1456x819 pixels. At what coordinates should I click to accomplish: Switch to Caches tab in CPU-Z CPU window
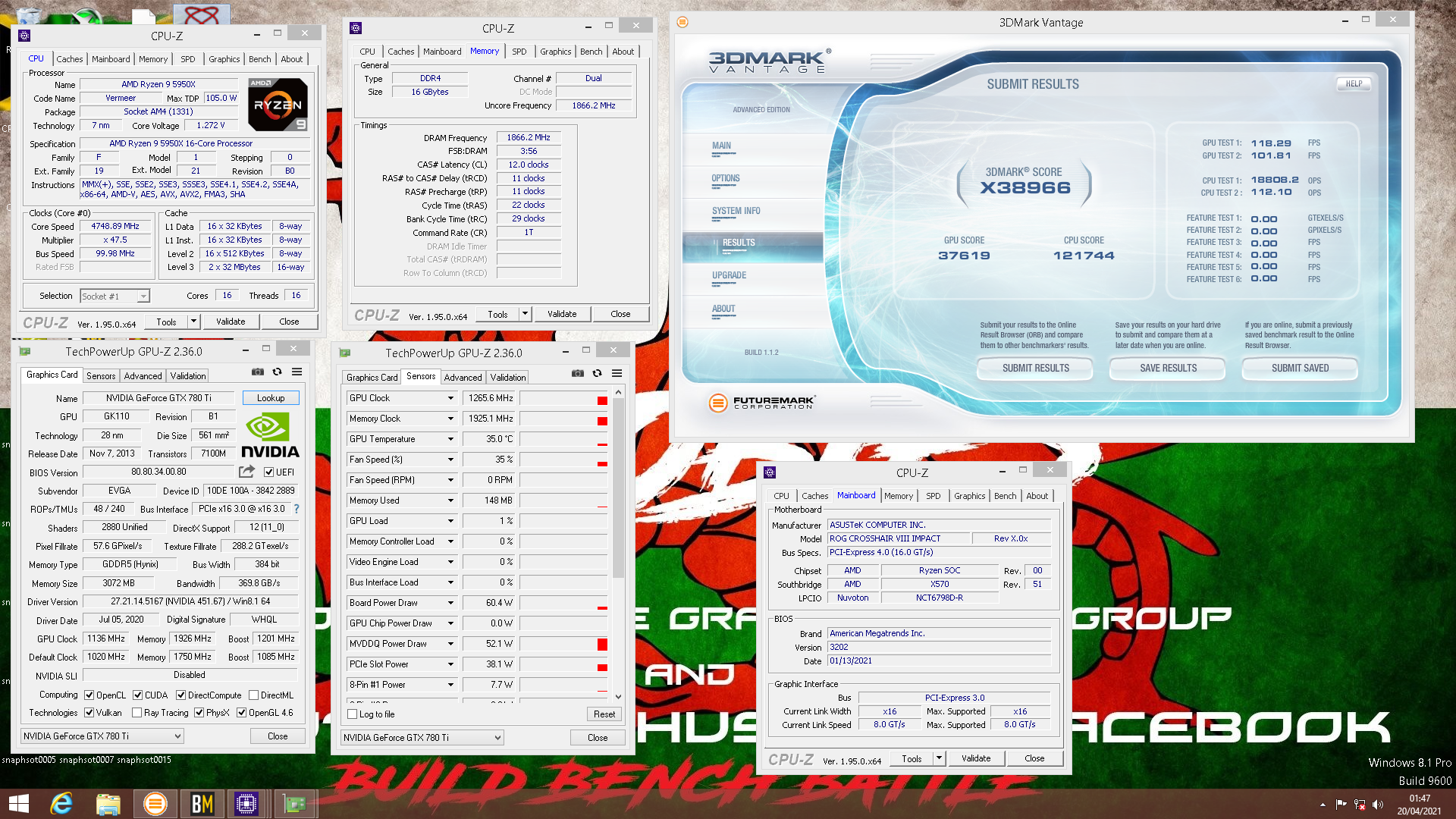click(70, 59)
